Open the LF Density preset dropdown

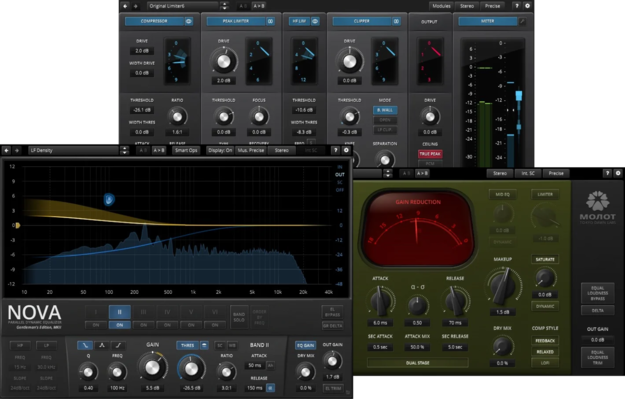74,150
